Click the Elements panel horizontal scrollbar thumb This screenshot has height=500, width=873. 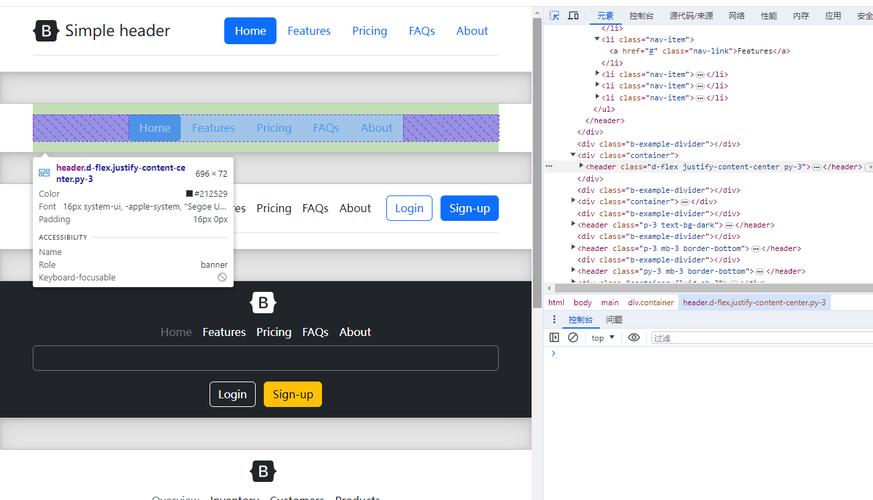coord(714,288)
